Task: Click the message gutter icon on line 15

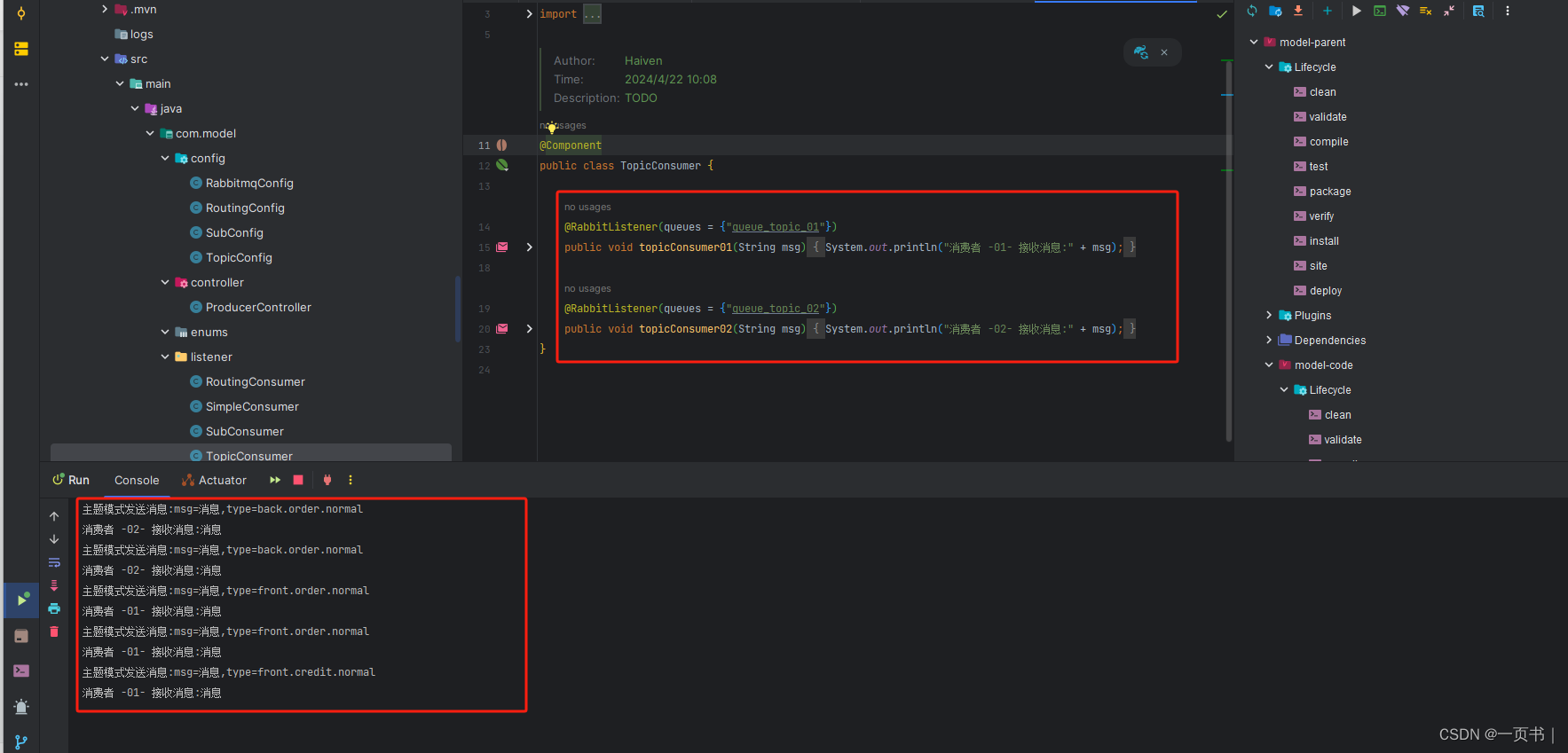Action: click(502, 247)
